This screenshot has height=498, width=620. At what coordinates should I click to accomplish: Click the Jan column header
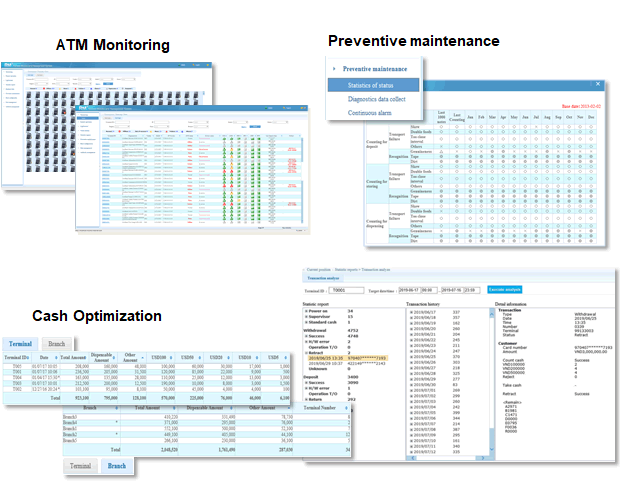point(470,117)
